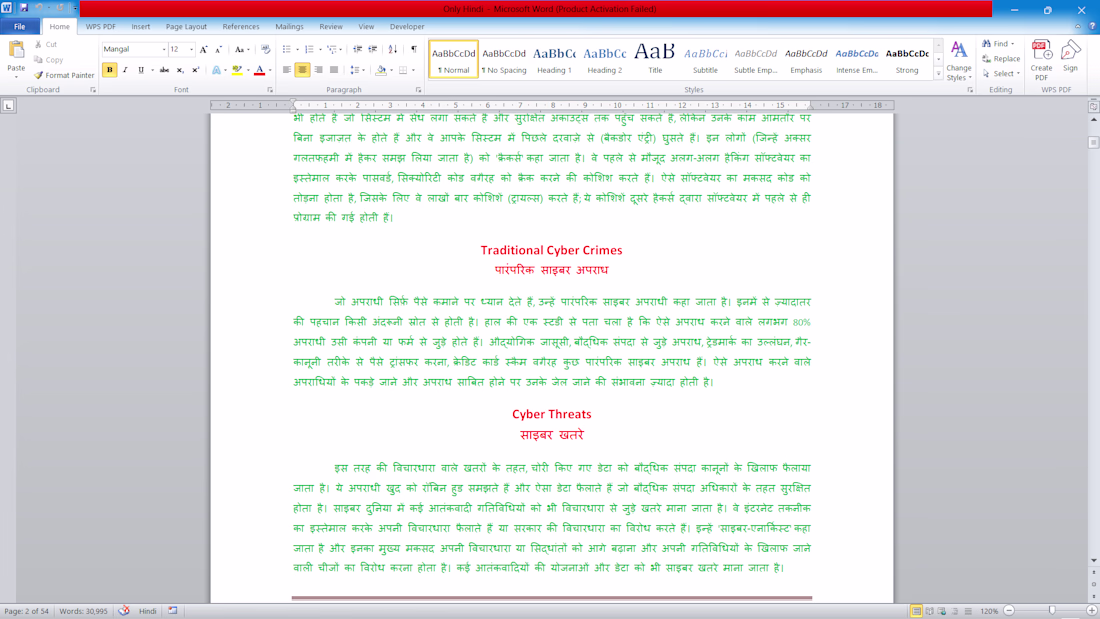Apply superscript formatting
This screenshot has width=1100, height=619.
pyautogui.click(x=196, y=70)
